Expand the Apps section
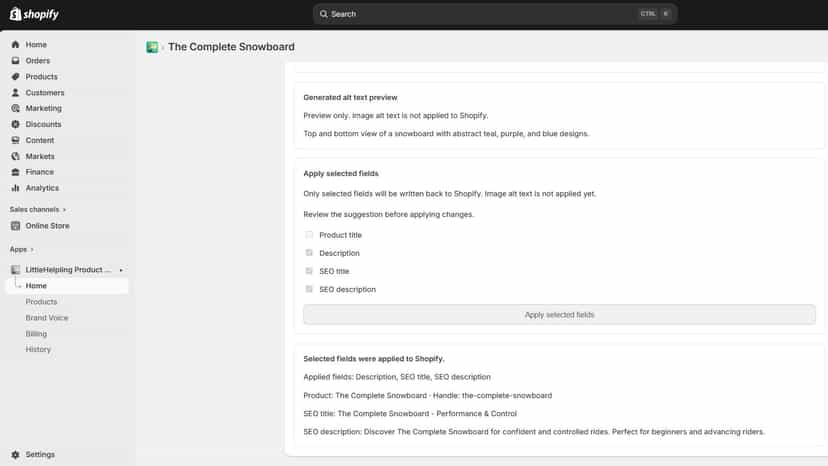This screenshot has height=466, width=828. [21, 249]
